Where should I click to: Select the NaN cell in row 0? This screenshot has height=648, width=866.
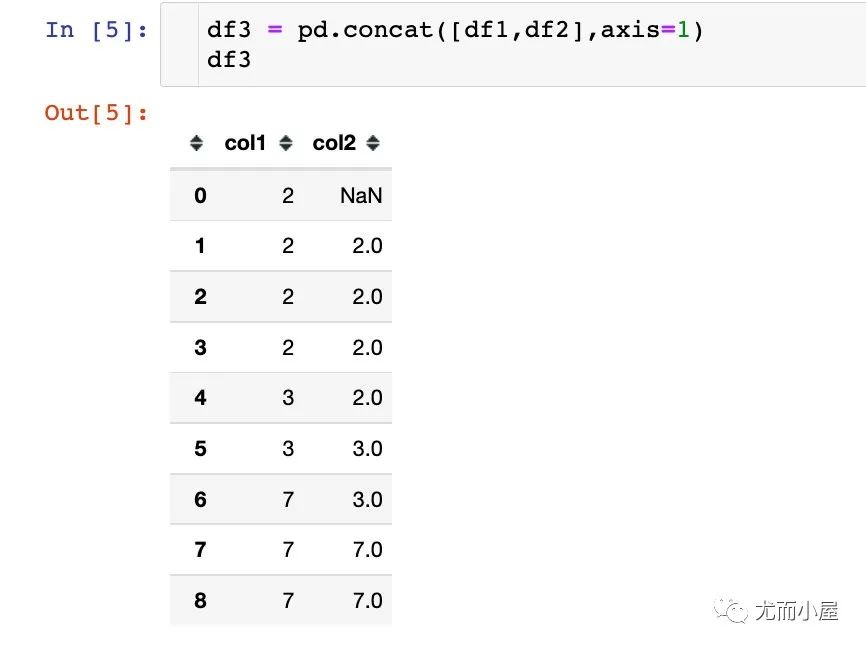coord(361,196)
